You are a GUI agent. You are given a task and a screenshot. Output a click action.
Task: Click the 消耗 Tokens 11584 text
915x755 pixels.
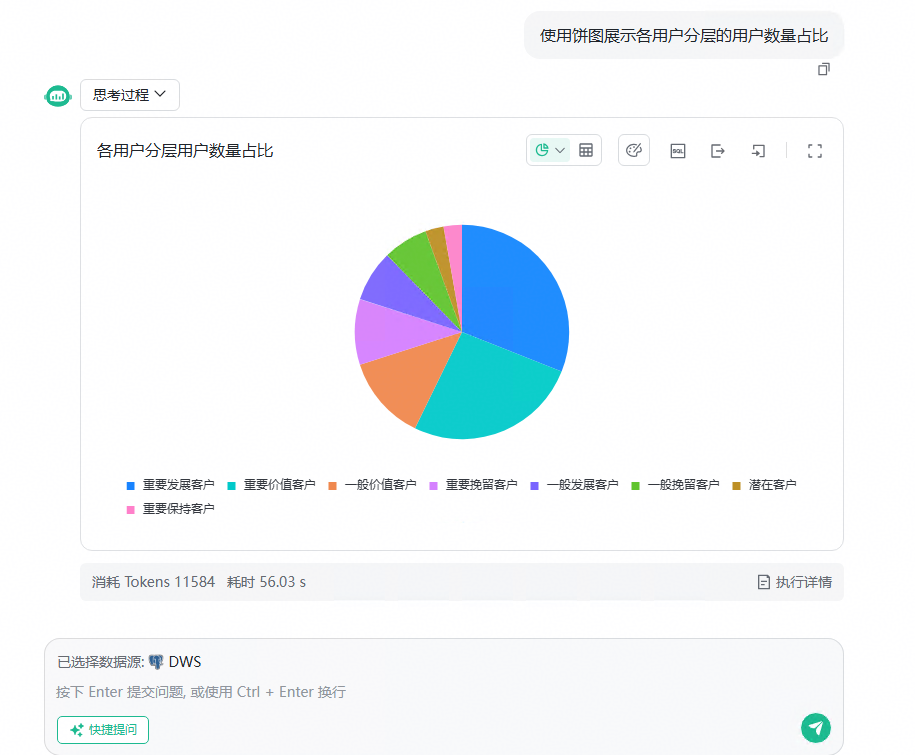tap(153, 582)
